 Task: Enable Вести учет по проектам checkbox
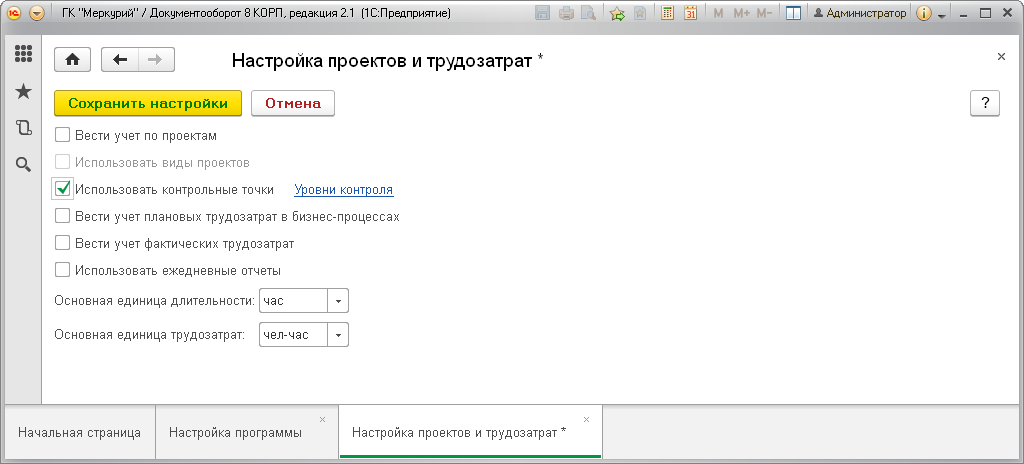62,135
